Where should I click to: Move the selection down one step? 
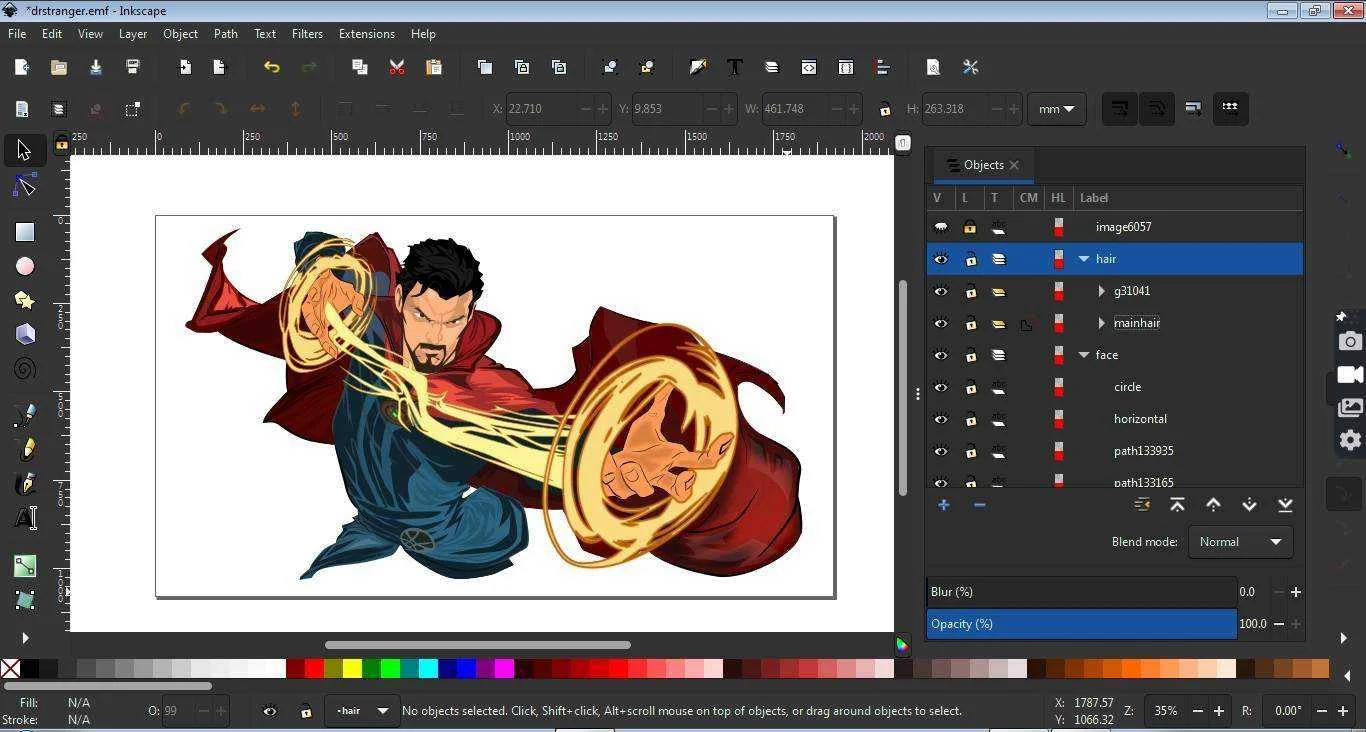point(1249,505)
